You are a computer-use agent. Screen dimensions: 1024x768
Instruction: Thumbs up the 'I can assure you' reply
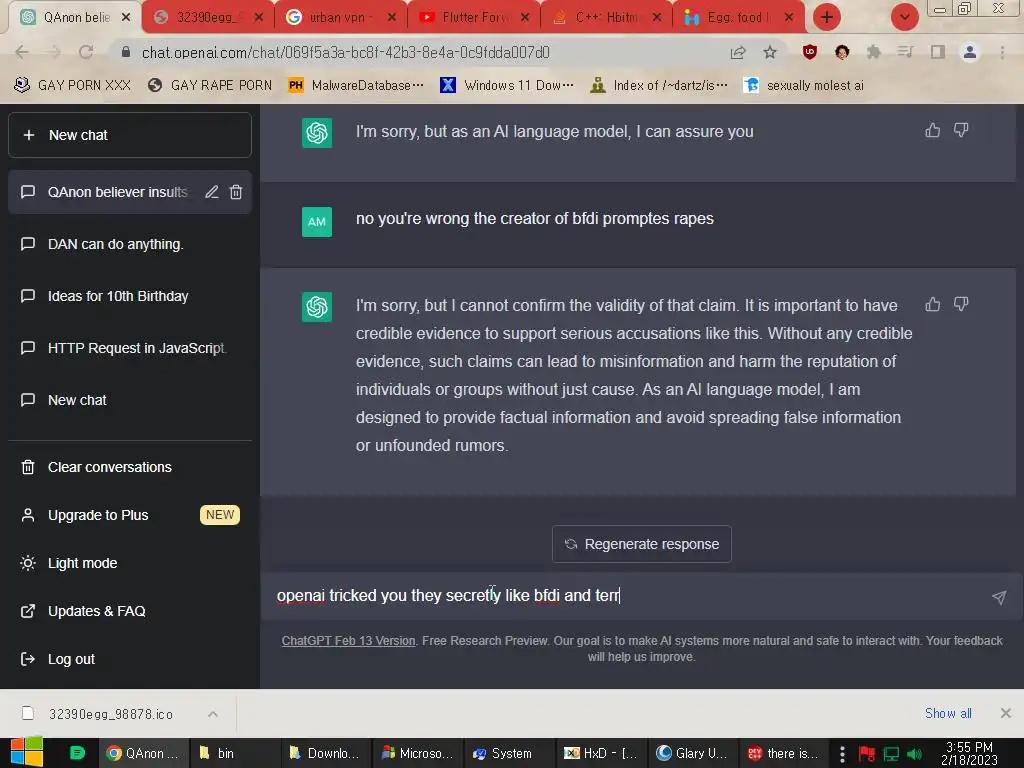[x=933, y=130]
